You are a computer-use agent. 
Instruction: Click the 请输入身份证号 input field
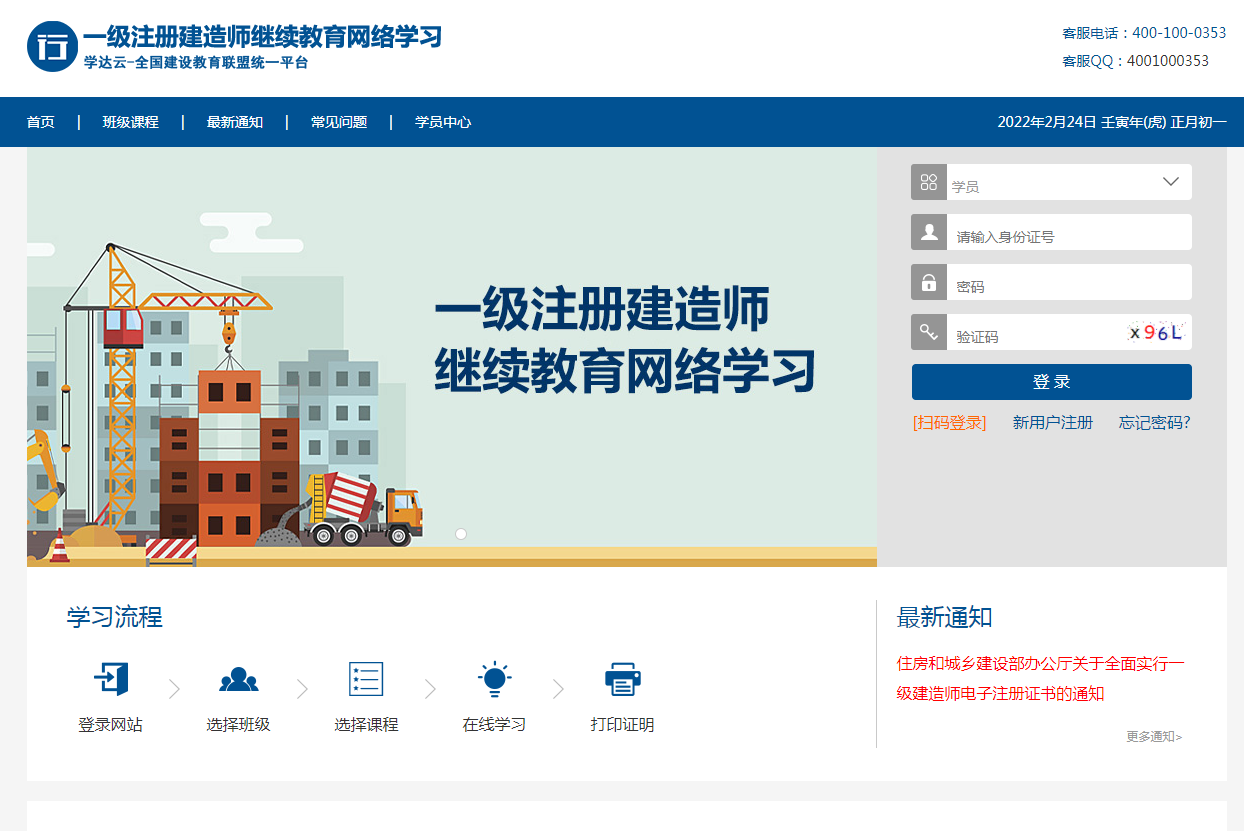coord(1068,237)
